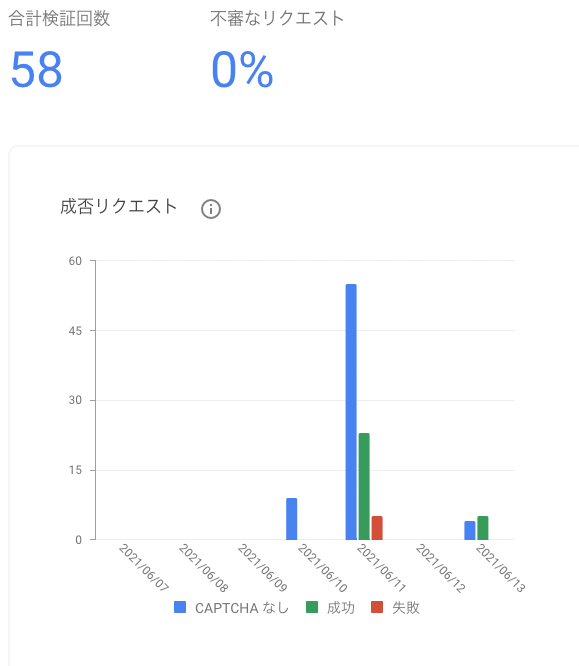Click the 2021/06/12 axis date label

click(440, 567)
